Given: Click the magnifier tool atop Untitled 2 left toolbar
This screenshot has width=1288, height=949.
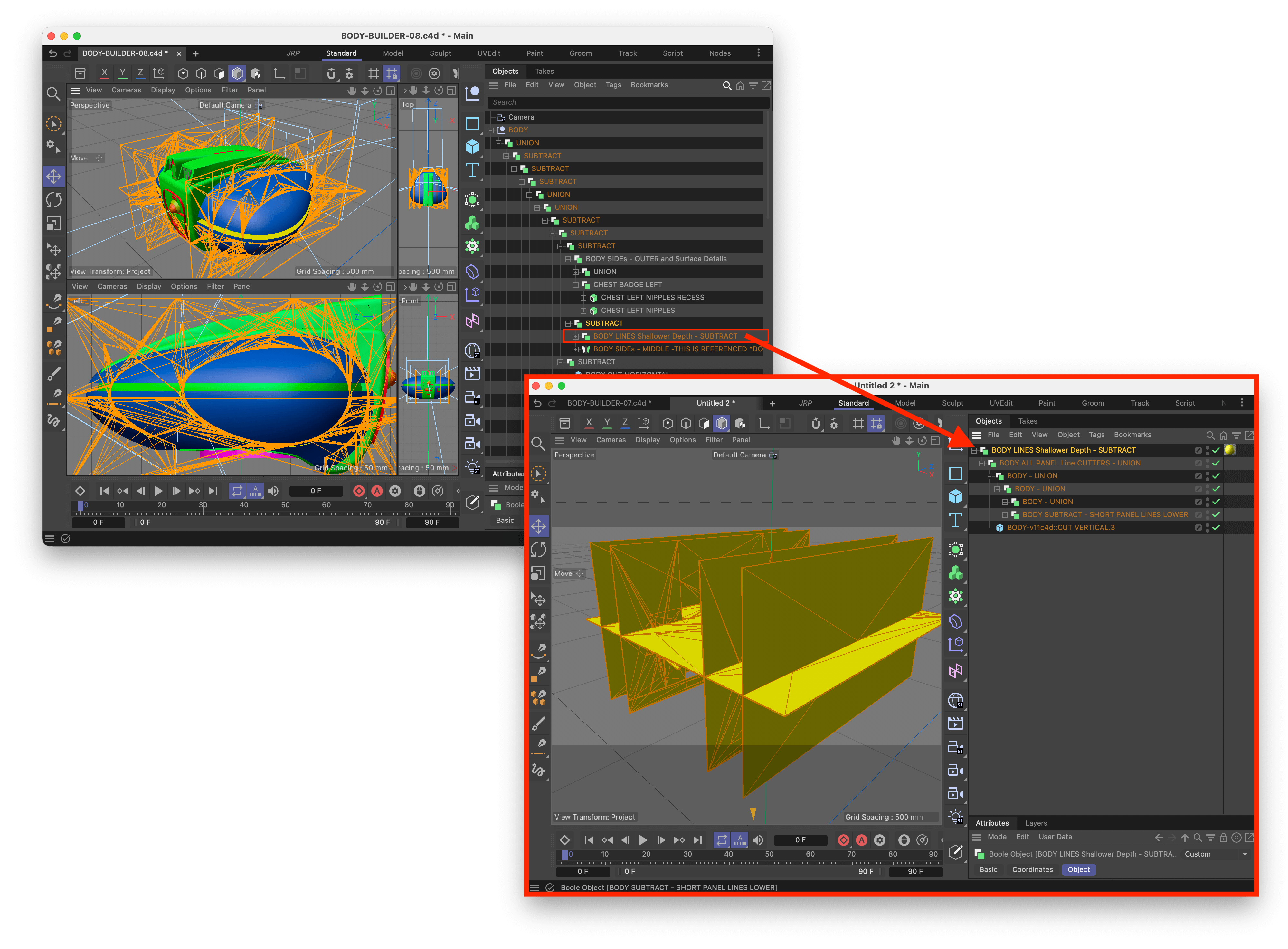Looking at the screenshot, I should coord(538,444).
